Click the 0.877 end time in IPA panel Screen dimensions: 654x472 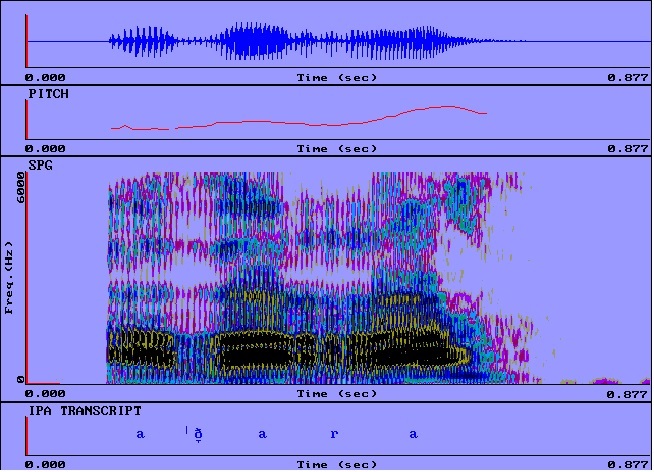(x=628, y=465)
